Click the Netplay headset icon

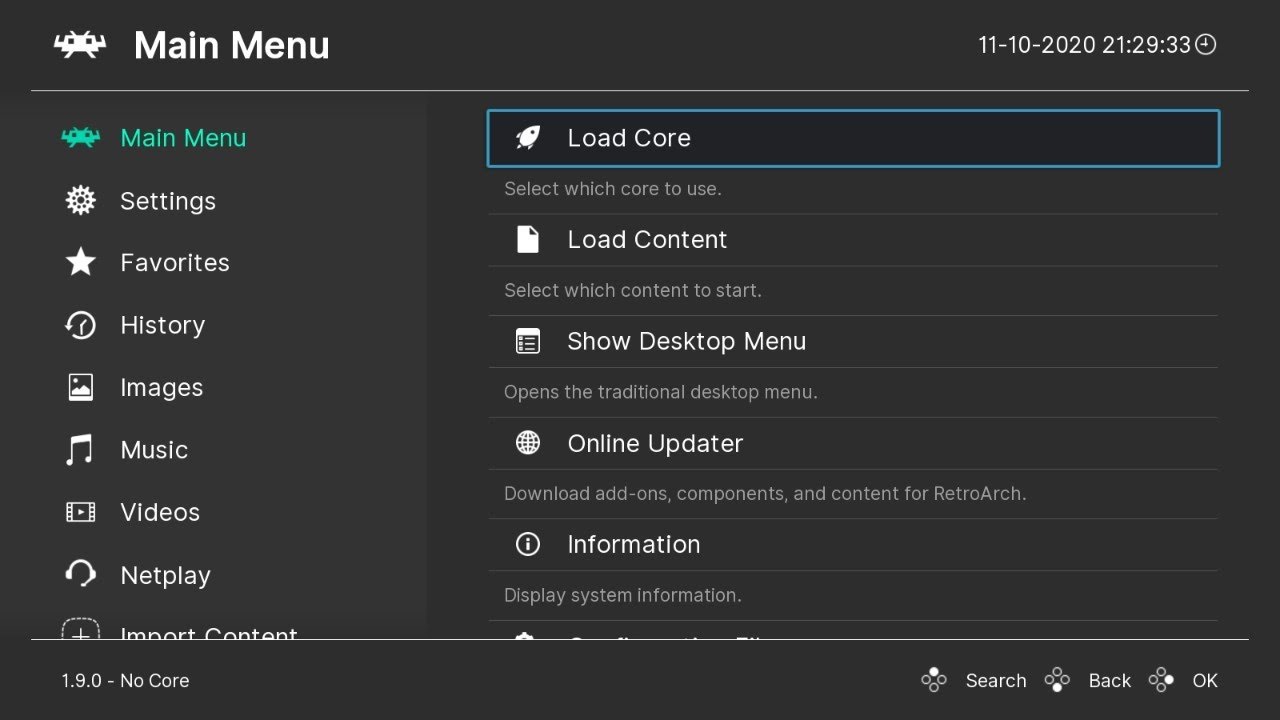click(x=80, y=574)
